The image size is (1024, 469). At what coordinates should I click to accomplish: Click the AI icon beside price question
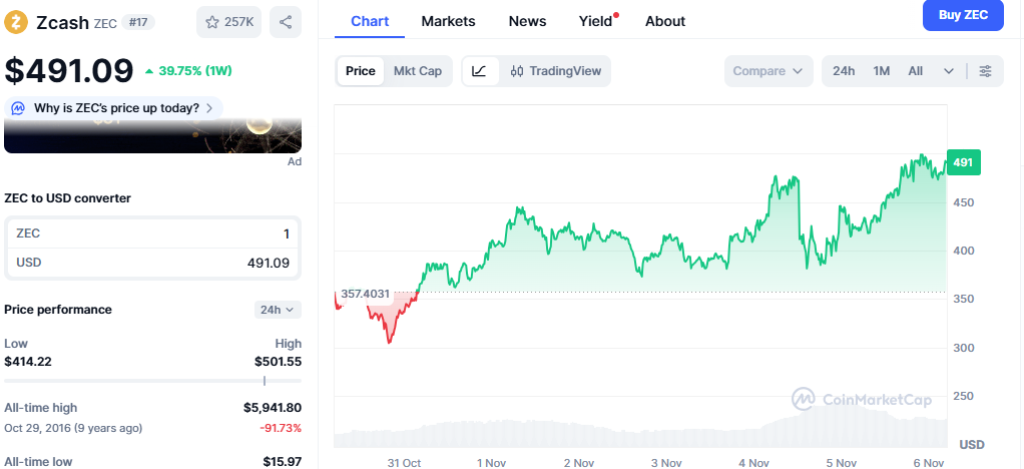click(x=19, y=108)
